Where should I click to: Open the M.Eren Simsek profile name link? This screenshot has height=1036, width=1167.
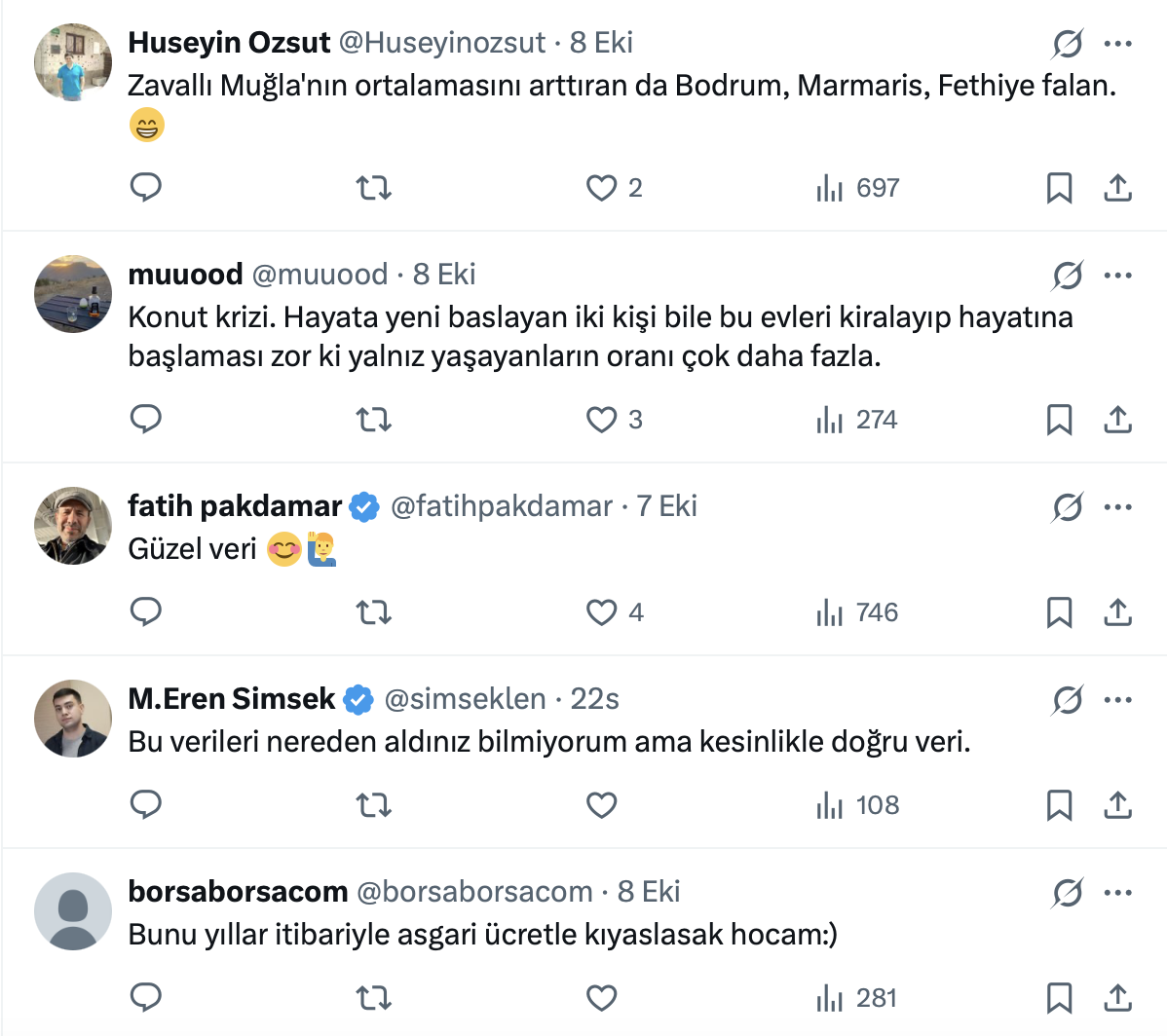[232, 699]
